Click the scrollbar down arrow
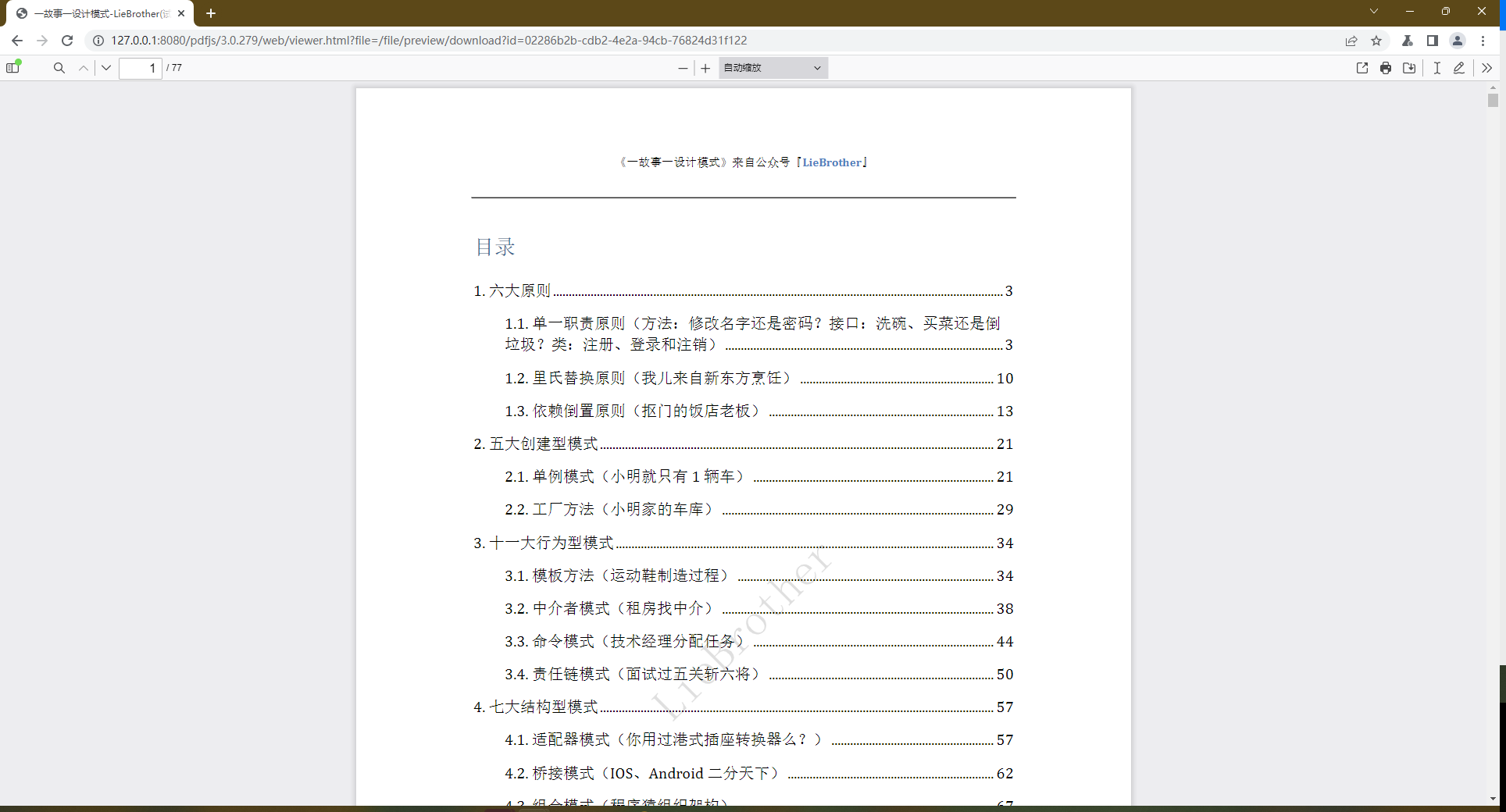This screenshot has width=1506, height=812. coord(1493,799)
